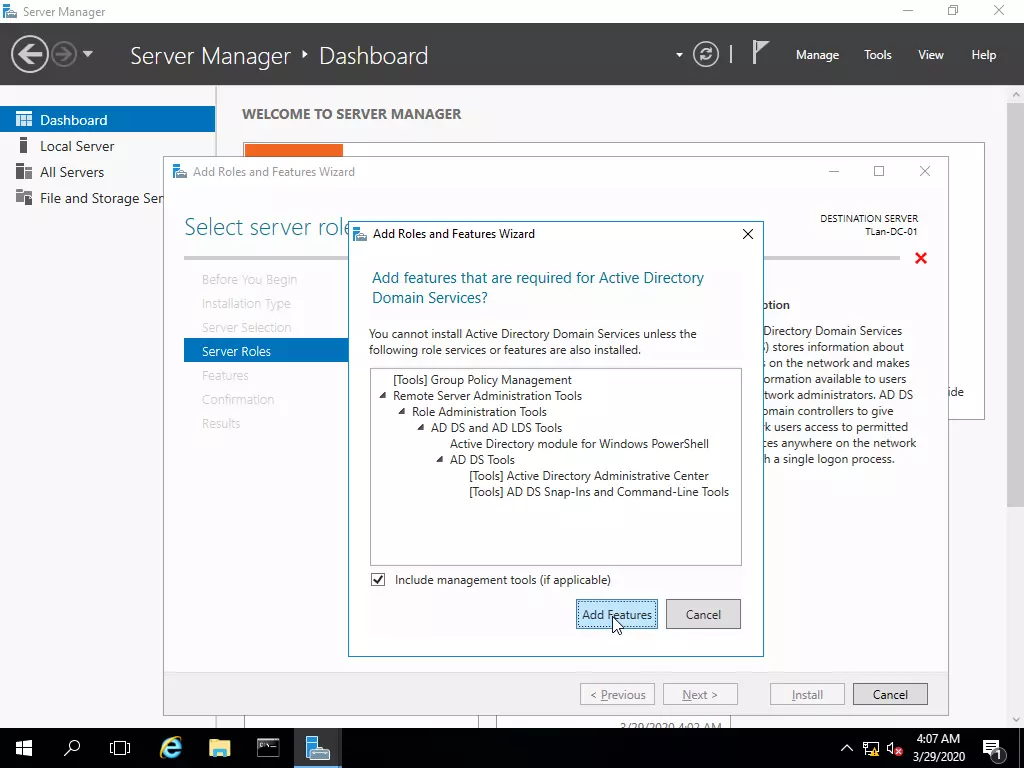1024x768 pixels.
Task: Open Action Center notifications icon
Action: 992,748
